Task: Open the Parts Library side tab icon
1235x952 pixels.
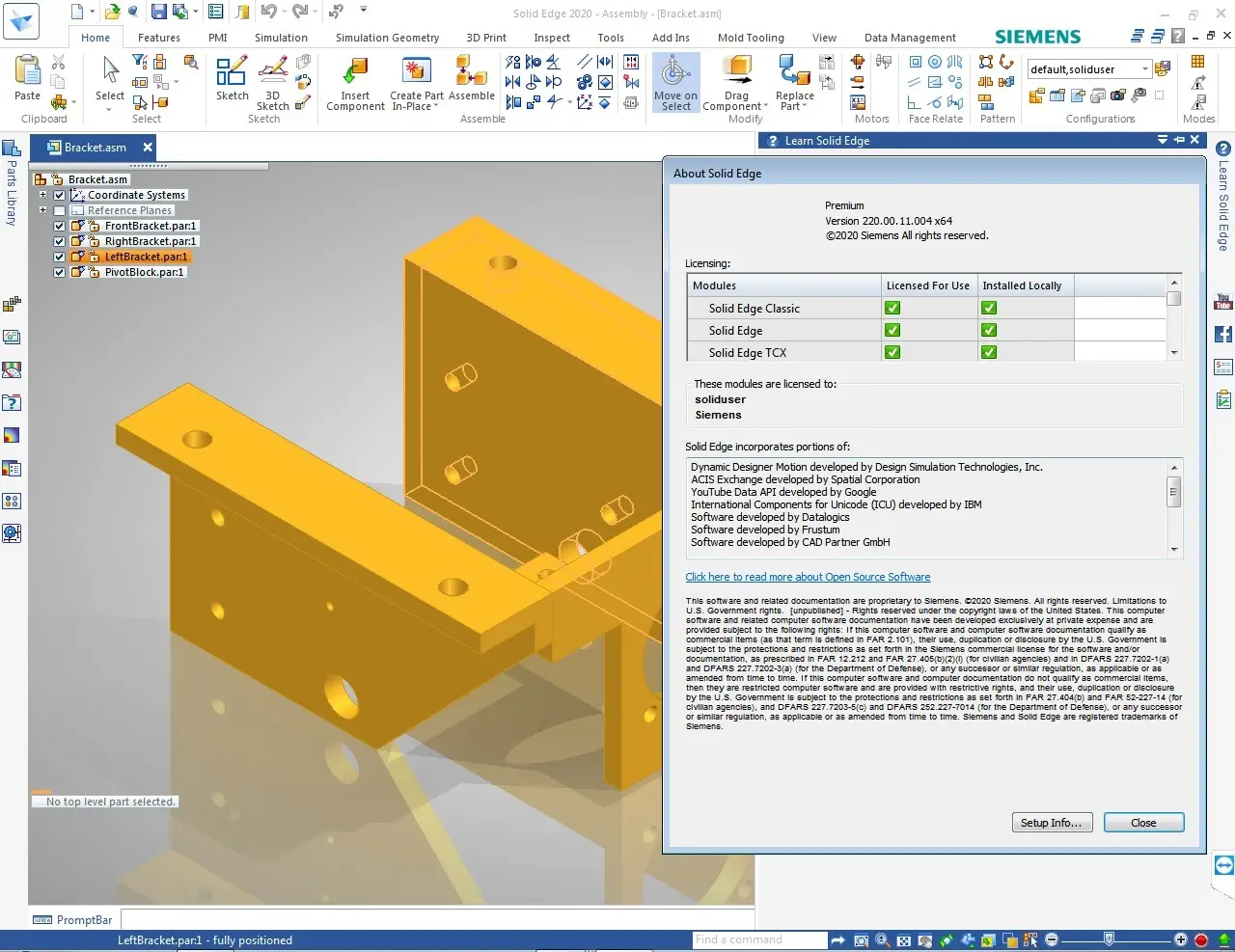Action: [12, 150]
